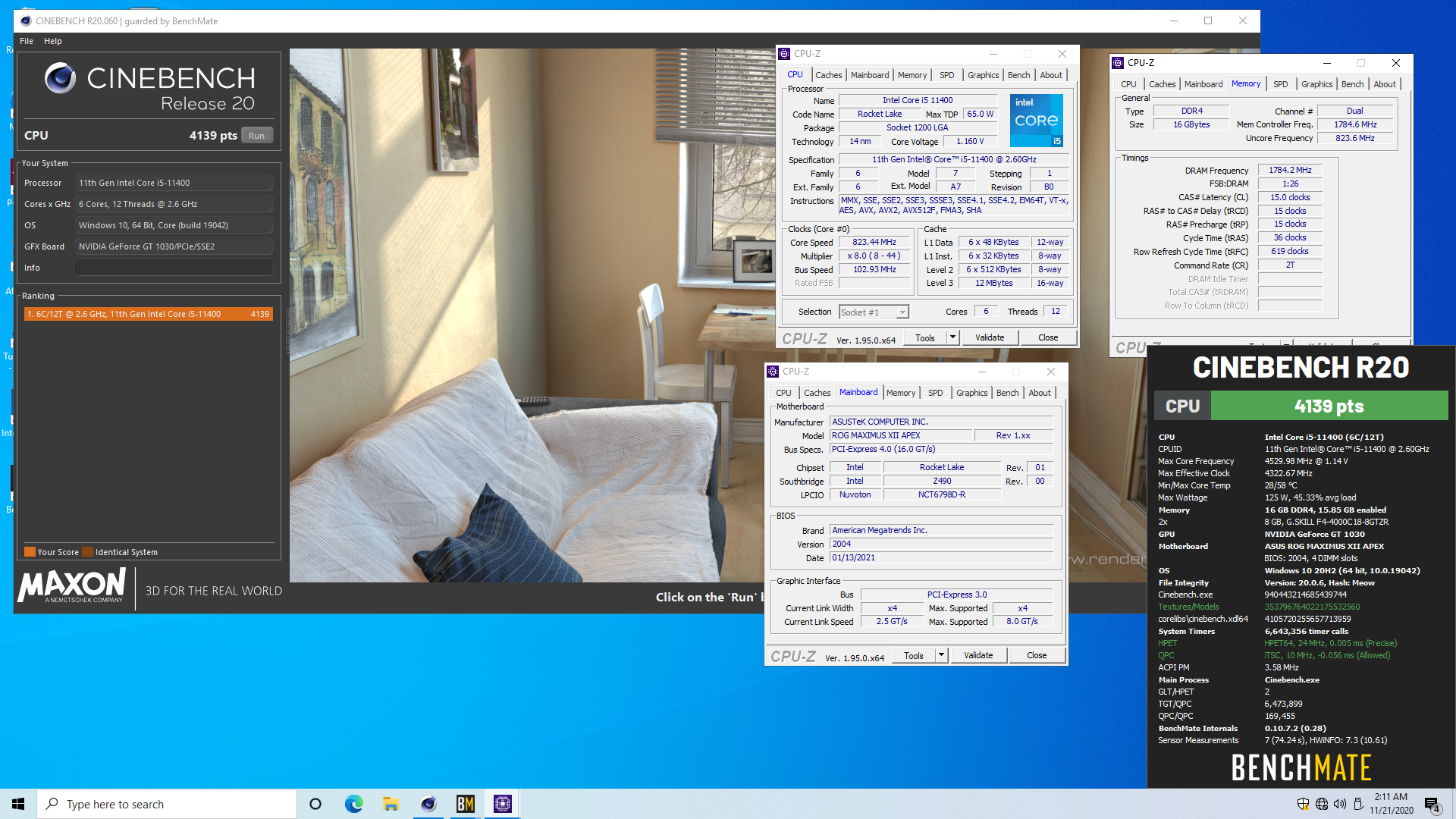Click the Cinebench title bar app icon

click(x=26, y=21)
